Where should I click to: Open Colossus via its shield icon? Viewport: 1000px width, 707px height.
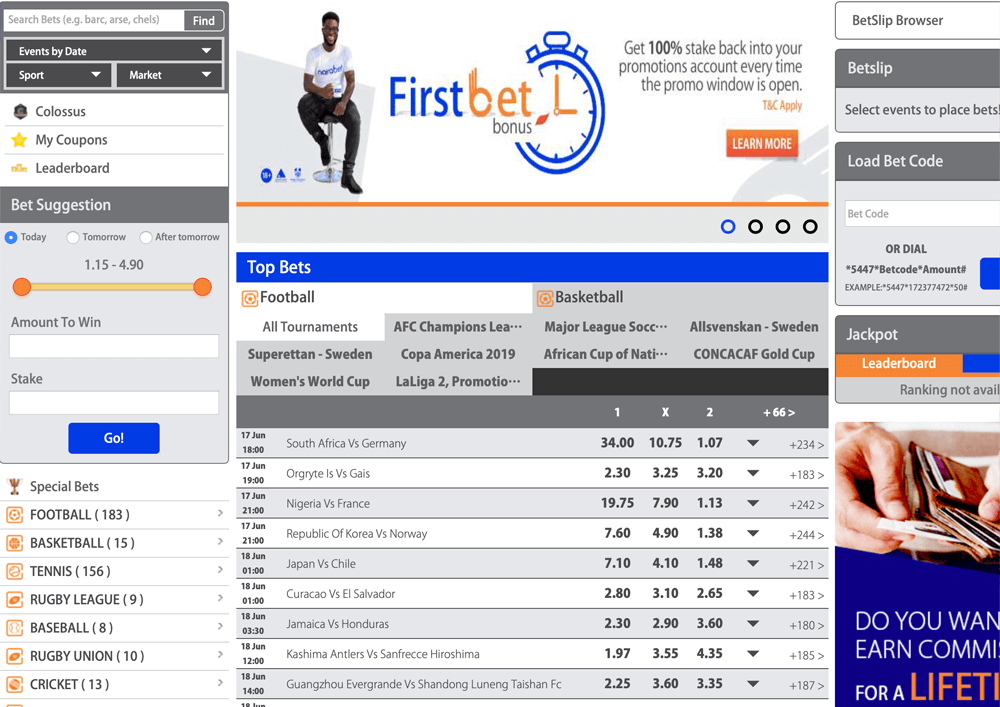point(20,112)
